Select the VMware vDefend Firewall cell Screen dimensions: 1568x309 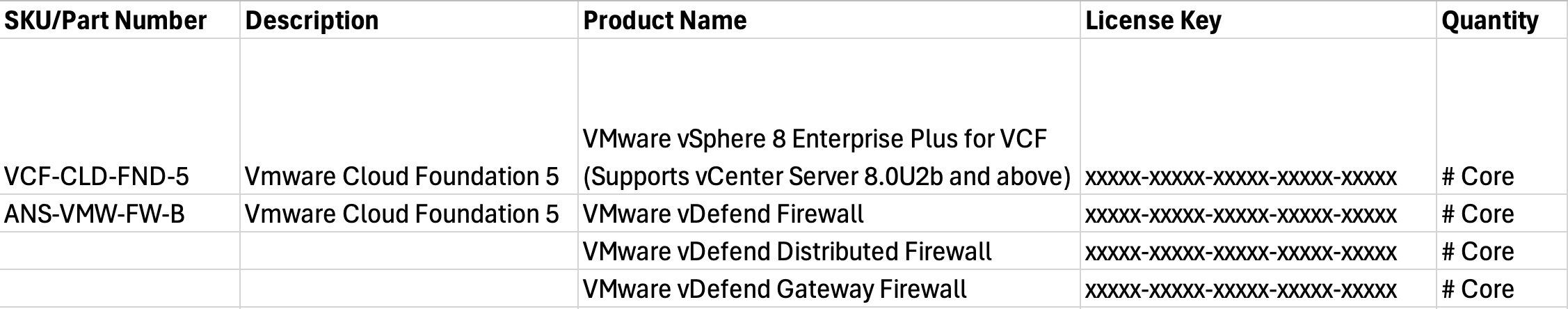pos(723,214)
